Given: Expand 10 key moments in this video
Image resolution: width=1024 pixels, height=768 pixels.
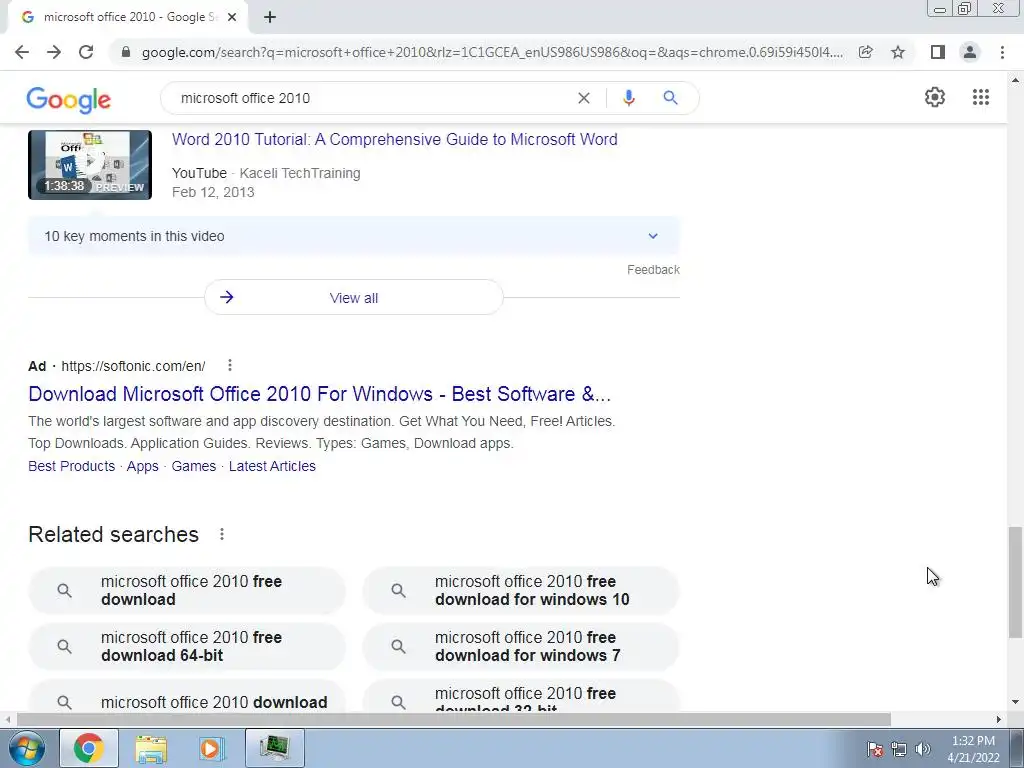Looking at the screenshot, I should pyautogui.click(x=353, y=236).
